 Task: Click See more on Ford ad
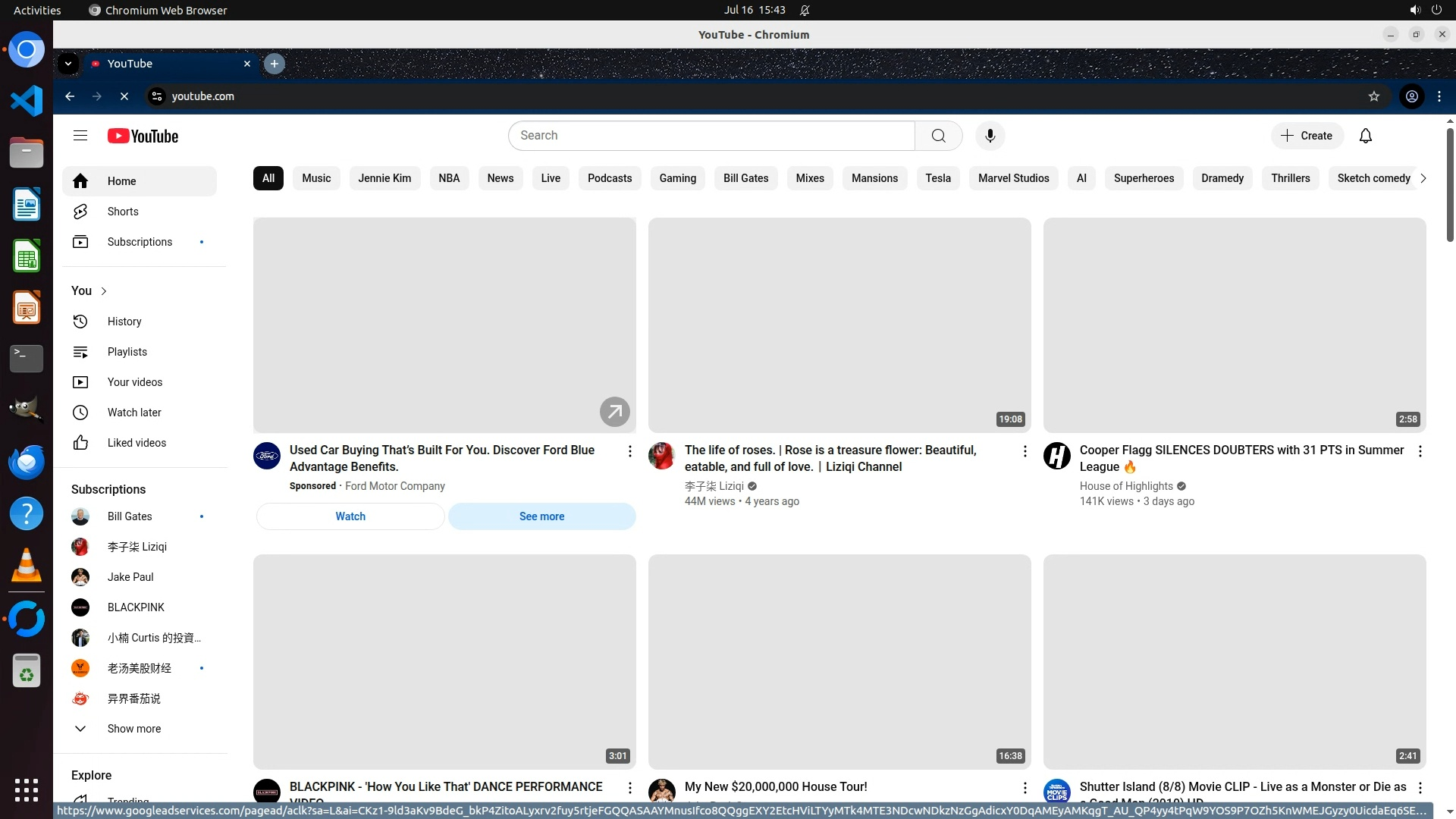(541, 516)
